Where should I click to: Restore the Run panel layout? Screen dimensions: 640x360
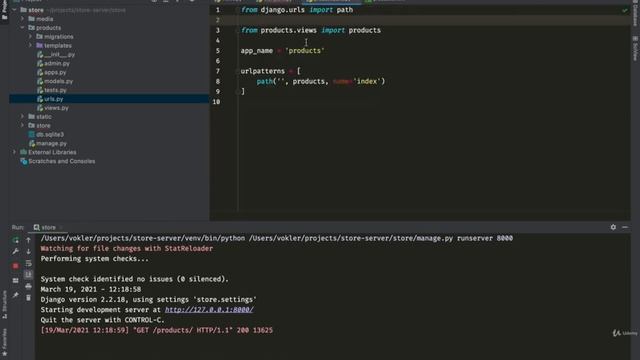[x=16, y=280]
